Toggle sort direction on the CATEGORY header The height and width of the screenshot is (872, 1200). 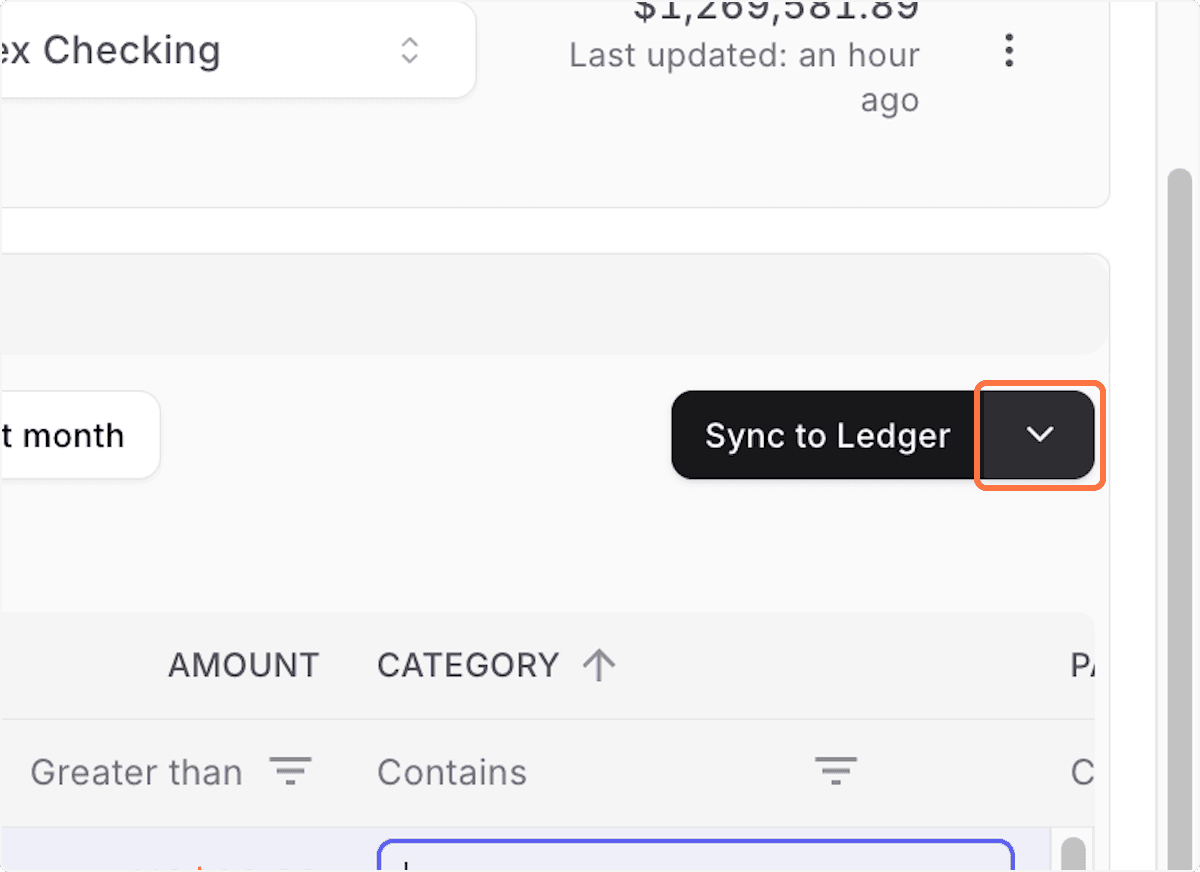467,665
